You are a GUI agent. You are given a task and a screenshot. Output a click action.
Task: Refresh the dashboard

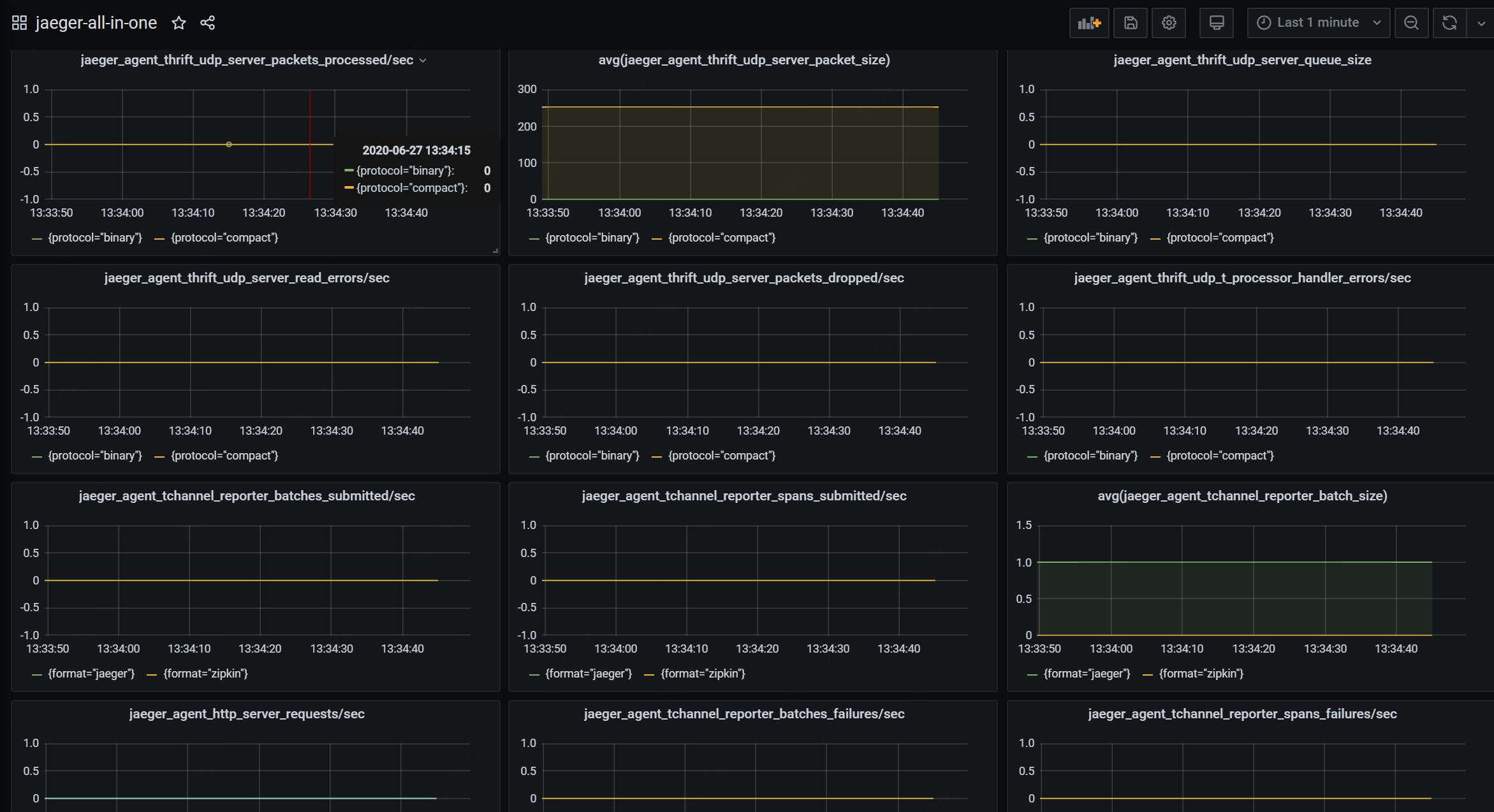[x=1449, y=23]
